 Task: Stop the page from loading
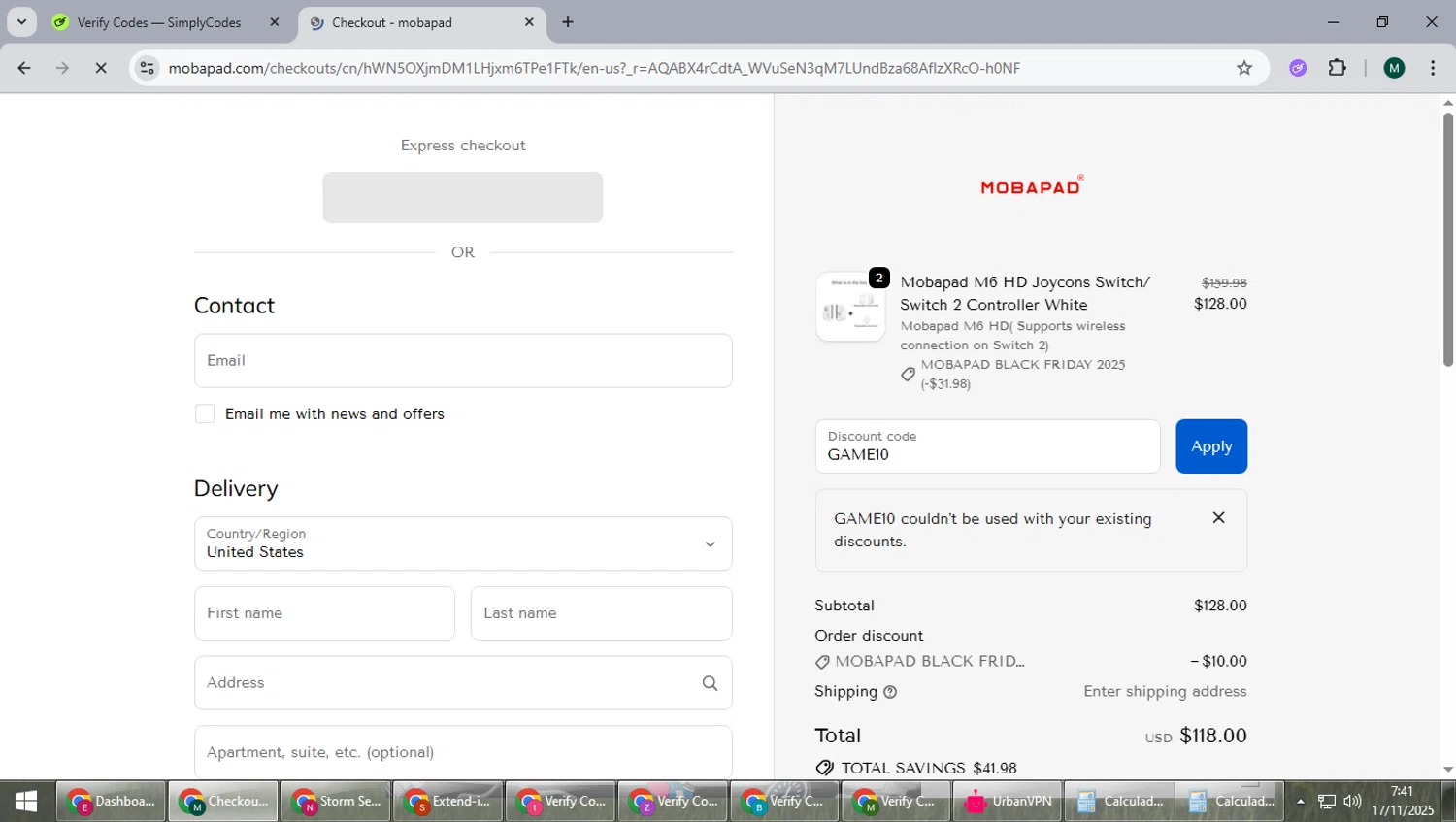coord(101,68)
